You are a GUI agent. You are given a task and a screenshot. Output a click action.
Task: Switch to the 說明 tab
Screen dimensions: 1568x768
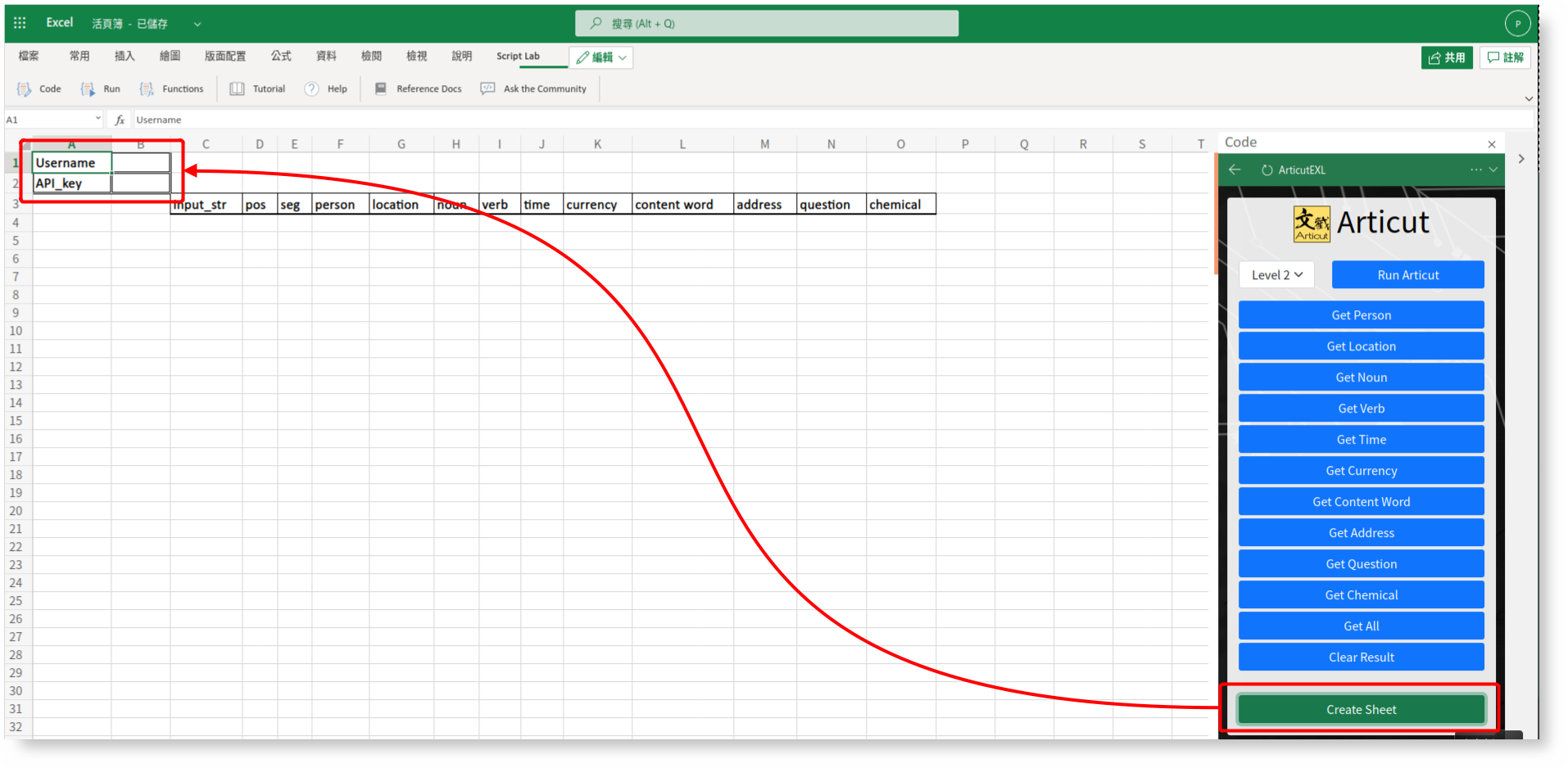[461, 56]
